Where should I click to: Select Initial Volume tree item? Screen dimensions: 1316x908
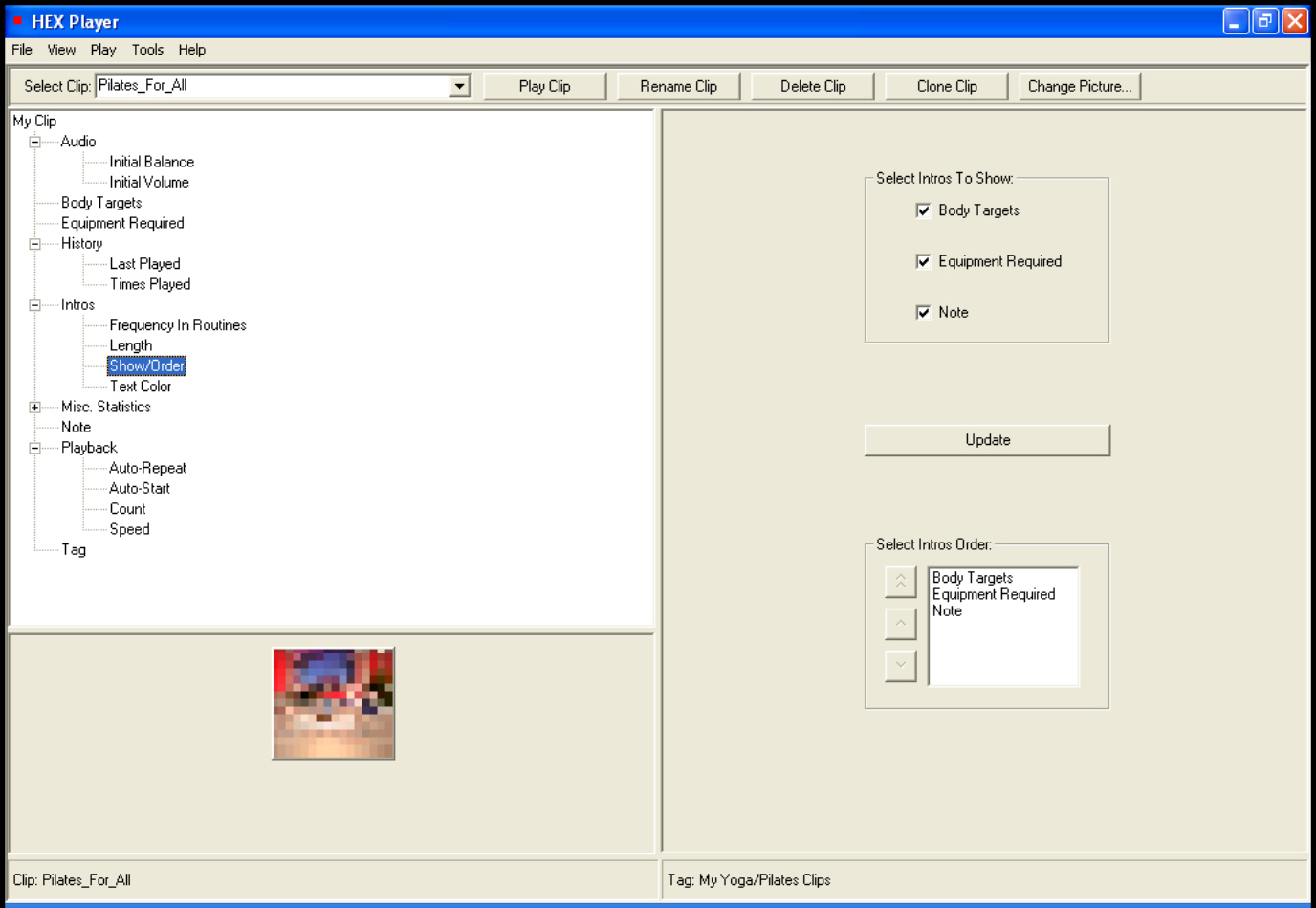point(149,182)
